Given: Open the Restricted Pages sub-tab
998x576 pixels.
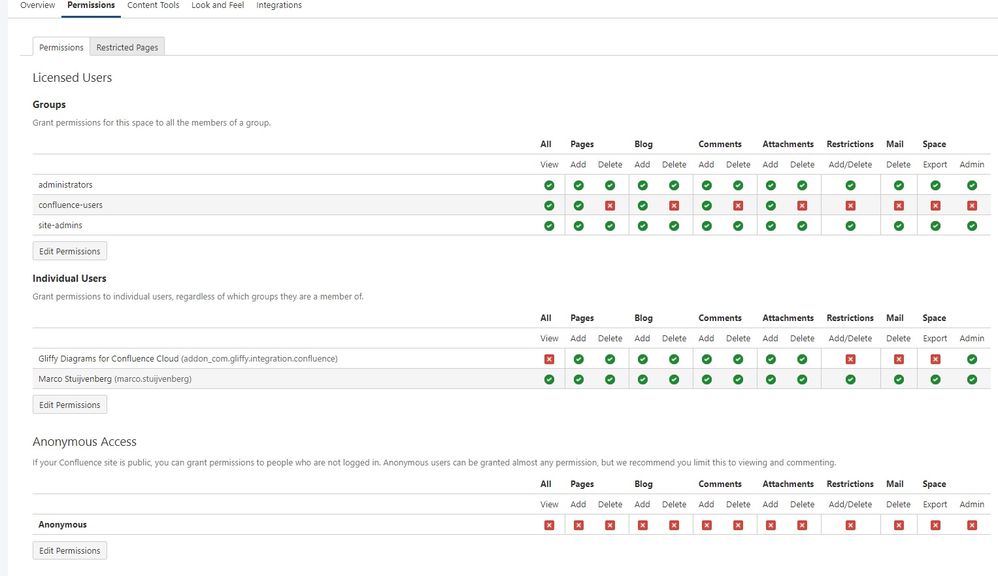Looking at the screenshot, I should (127, 47).
